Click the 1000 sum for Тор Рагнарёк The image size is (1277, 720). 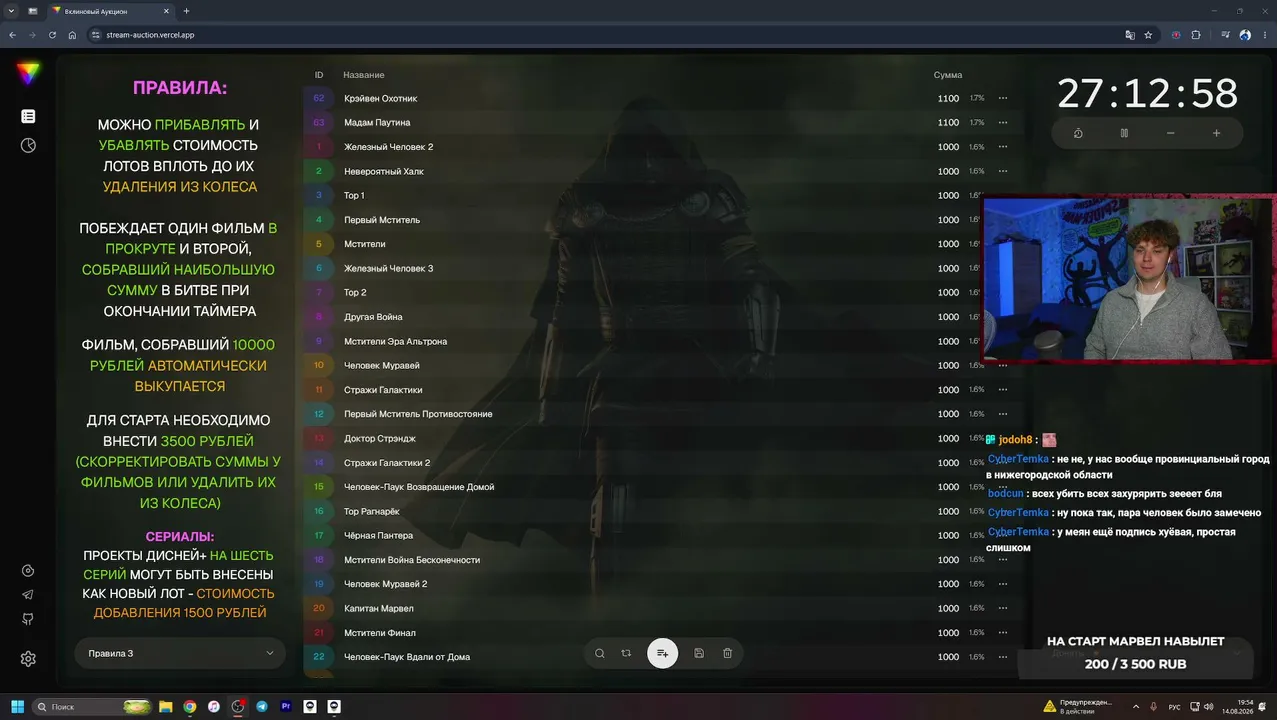click(948, 511)
